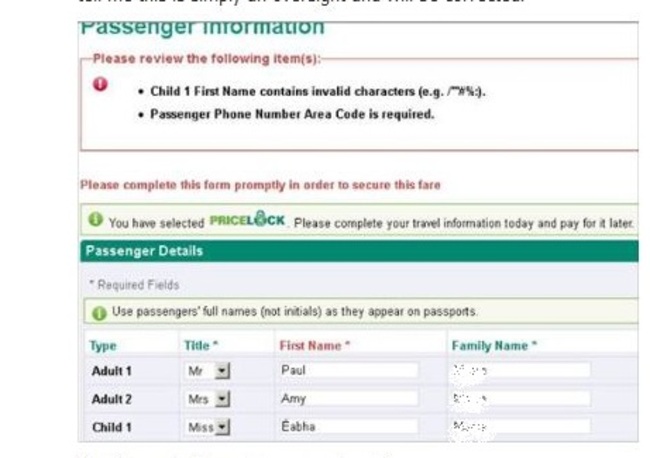Focus the Family Name field for Adult 2
Viewport: 650px width, 458px height.
point(520,399)
